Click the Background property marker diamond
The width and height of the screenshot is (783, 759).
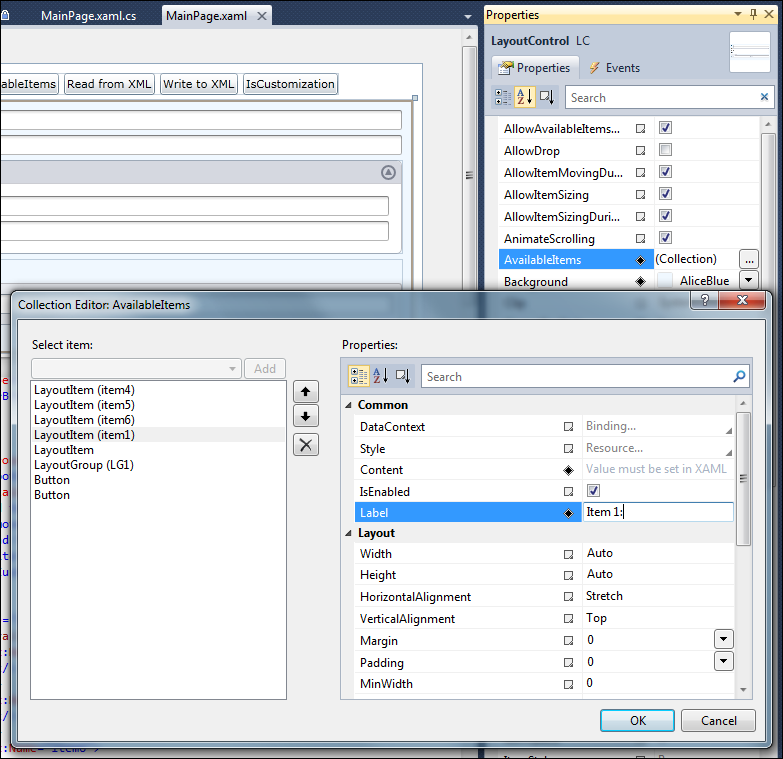(640, 282)
